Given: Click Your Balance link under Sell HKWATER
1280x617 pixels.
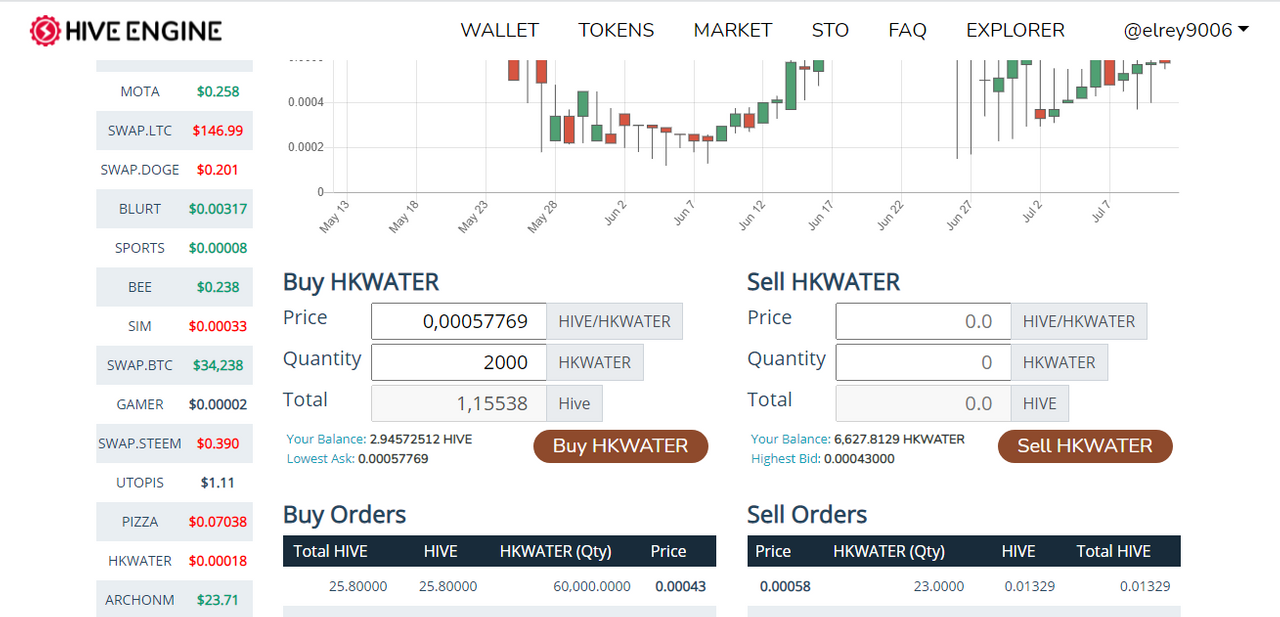Looking at the screenshot, I should [x=790, y=439].
